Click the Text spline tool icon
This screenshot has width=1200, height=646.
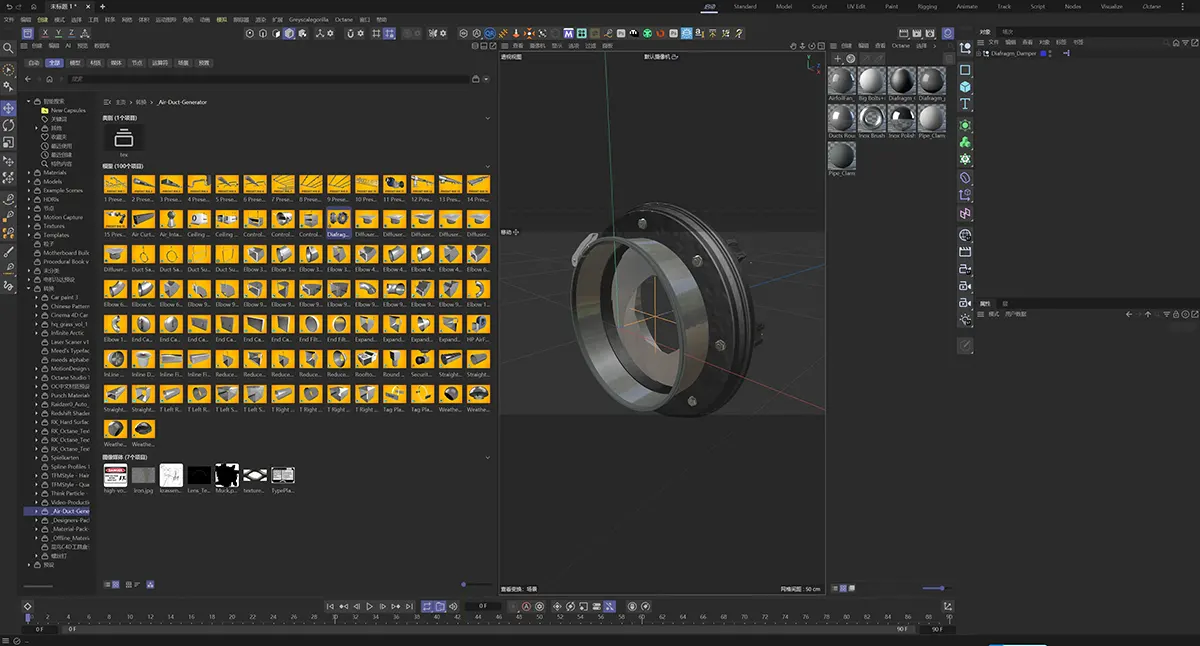pos(965,104)
